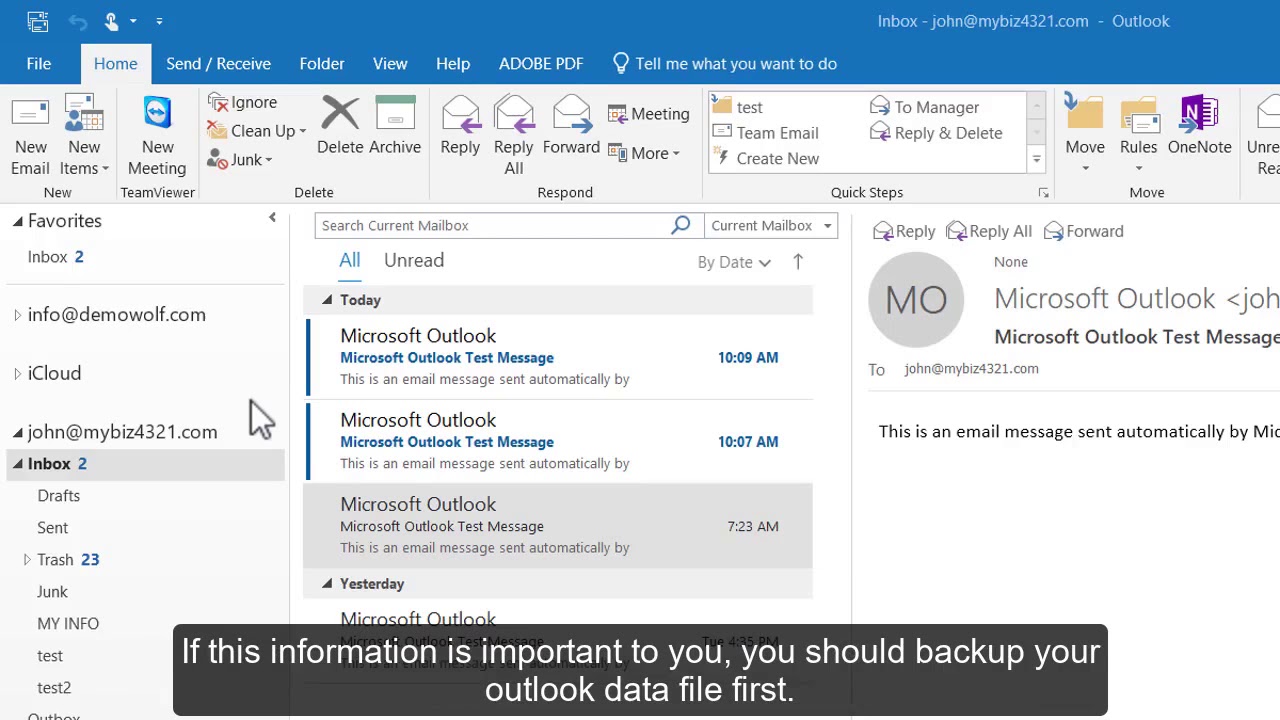The image size is (1280, 720).
Task: Collapse the Favorites section
Action: [17, 221]
